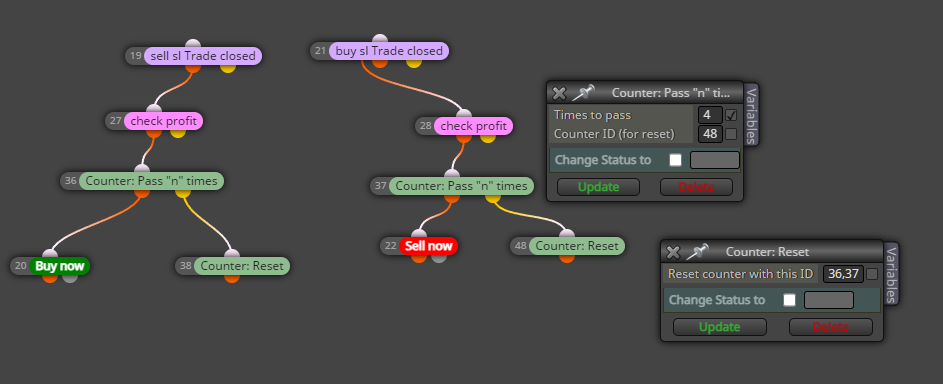Click node ID badge 22 beside Sell now
Screen dimensions: 943x384
(390, 246)
